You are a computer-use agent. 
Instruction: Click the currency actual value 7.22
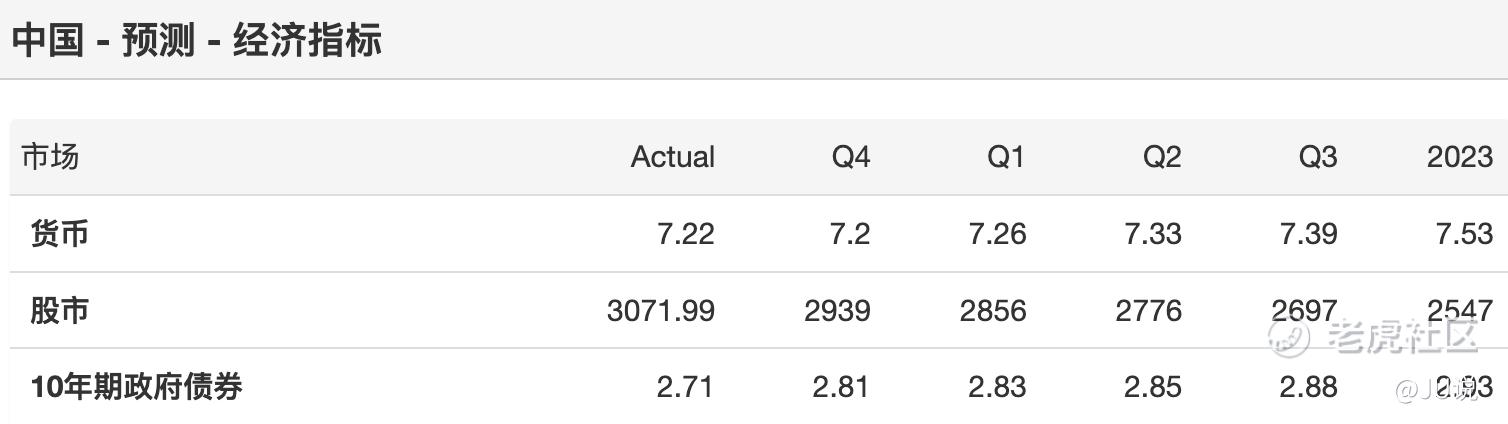point(686,234)
